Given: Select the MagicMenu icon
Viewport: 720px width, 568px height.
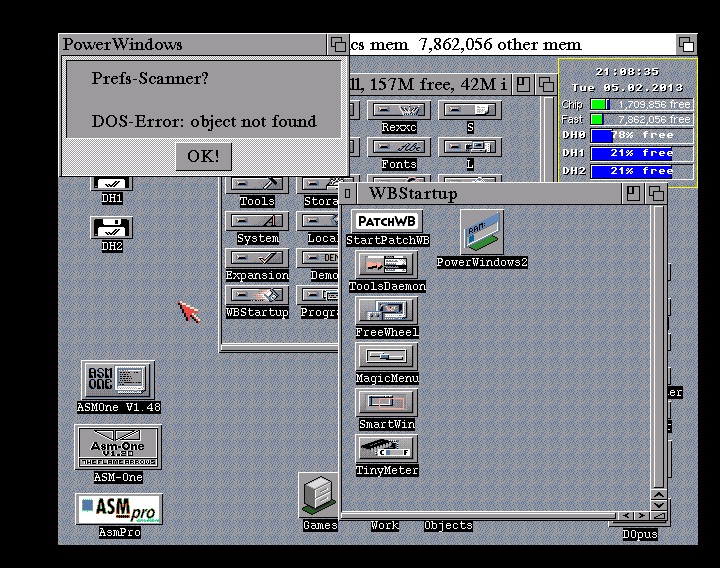Looking at the screenshot, I should point(387,357).
